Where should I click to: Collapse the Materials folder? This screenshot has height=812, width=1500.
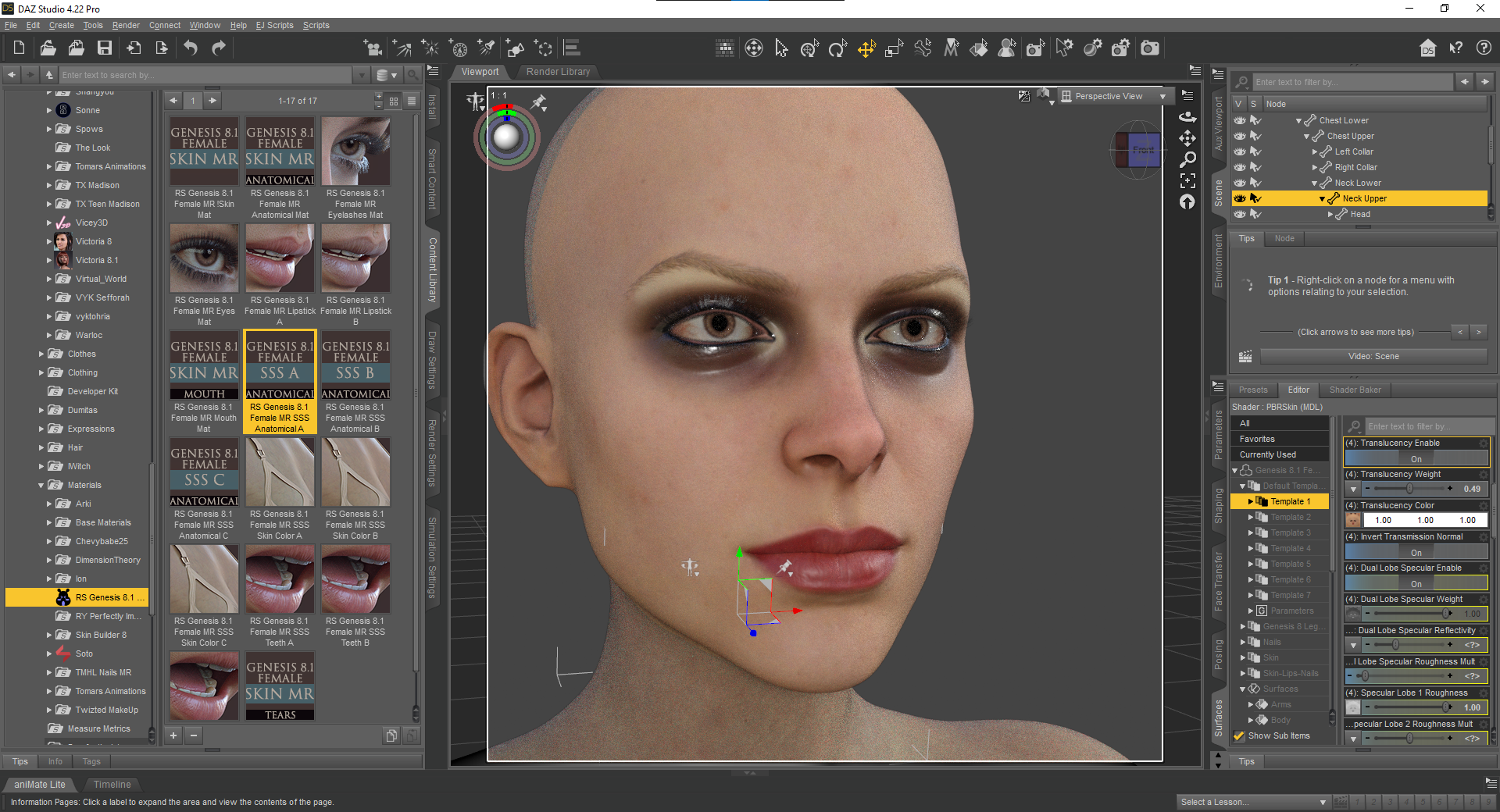click(x=41, y=485)
